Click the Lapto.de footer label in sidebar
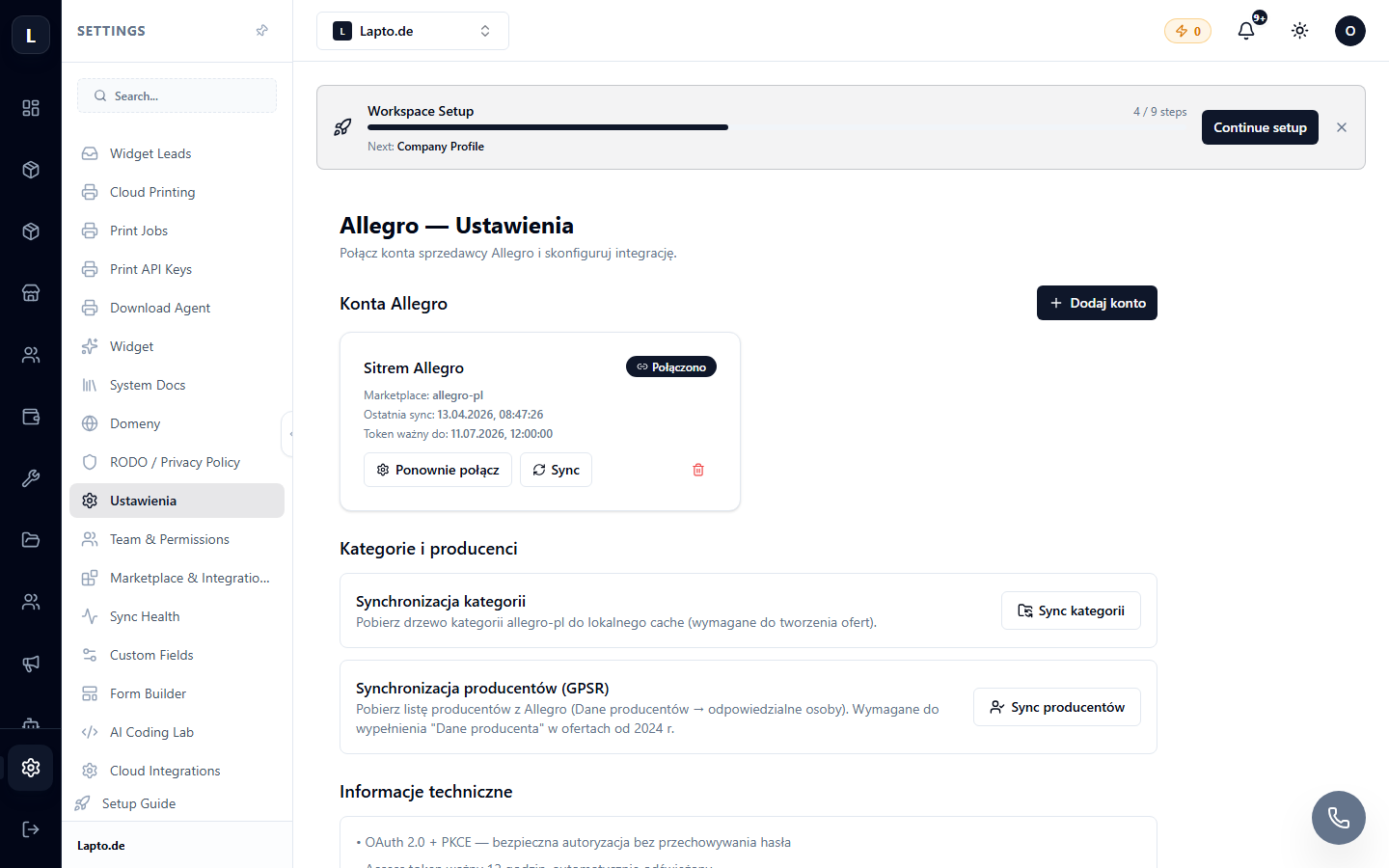 101,846
